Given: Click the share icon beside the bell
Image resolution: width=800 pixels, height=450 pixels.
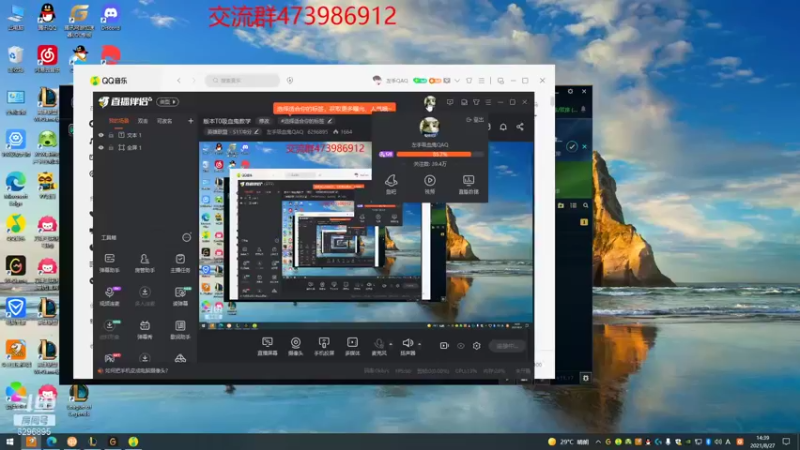Looking at the screenshot, I should pyautogui.click(x=520, y=127).
